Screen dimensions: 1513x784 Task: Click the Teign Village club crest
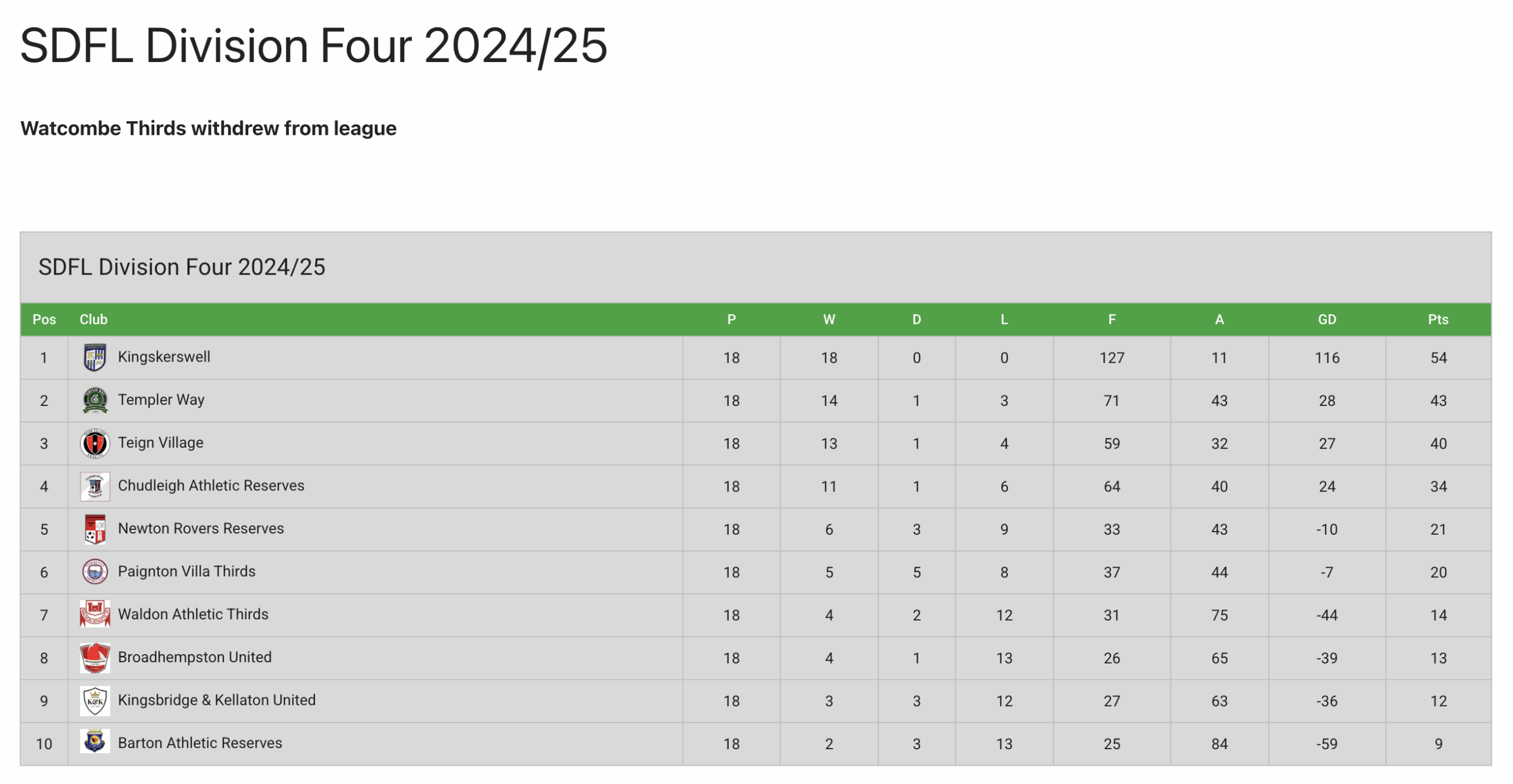click(95, 443)
